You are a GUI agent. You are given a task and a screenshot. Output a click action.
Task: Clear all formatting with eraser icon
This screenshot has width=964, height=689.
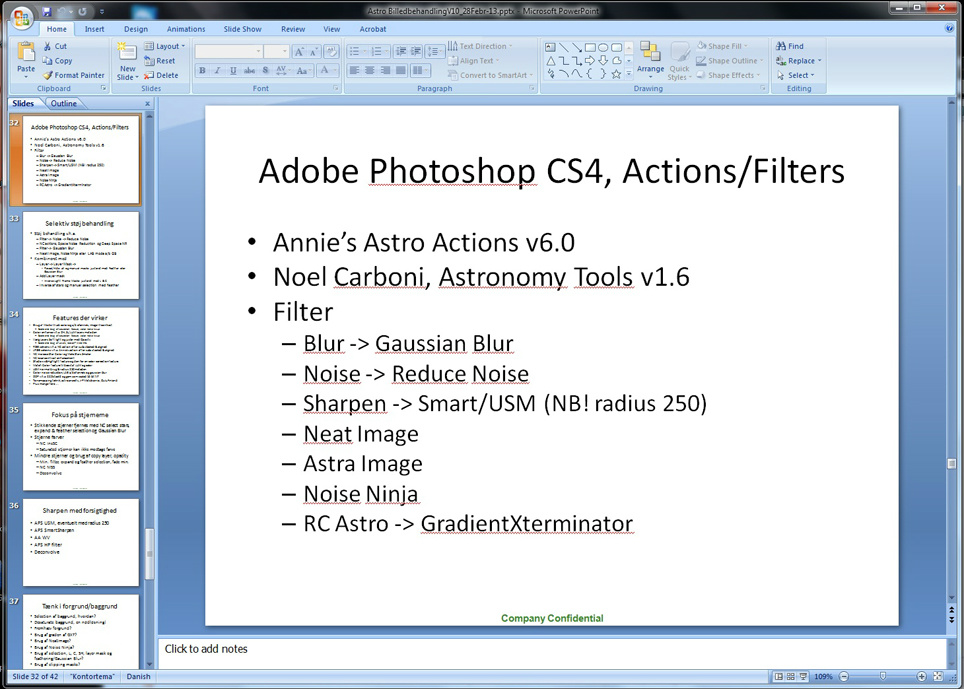(x=331, y=52)
